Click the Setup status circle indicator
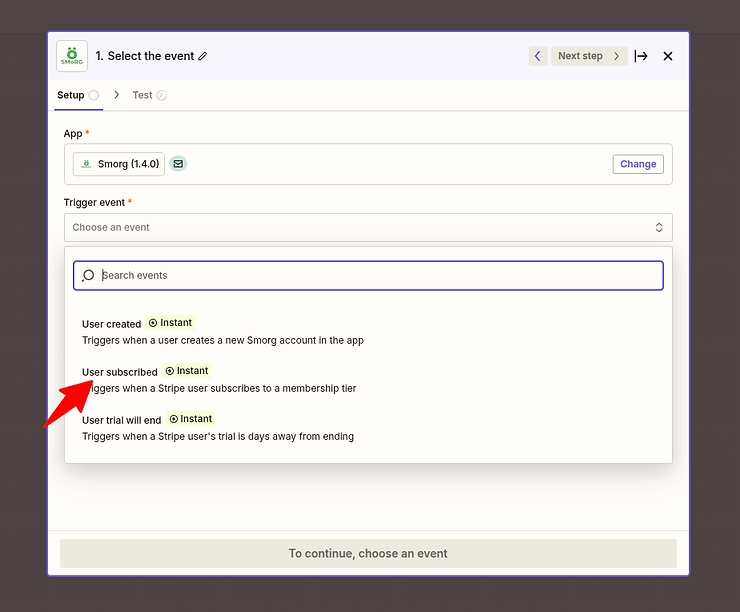The height and width of the screenshot is (612, 740). point(94,95)
